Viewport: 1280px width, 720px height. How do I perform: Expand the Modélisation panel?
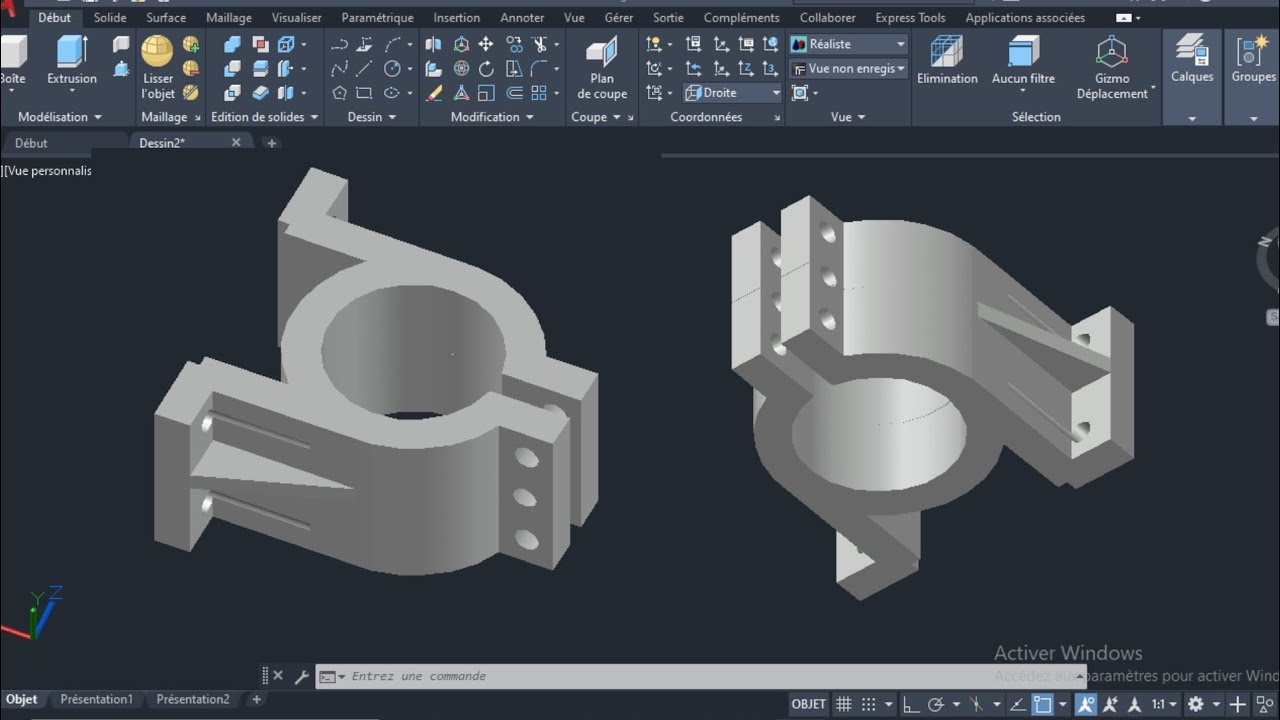tap(60, 117)
